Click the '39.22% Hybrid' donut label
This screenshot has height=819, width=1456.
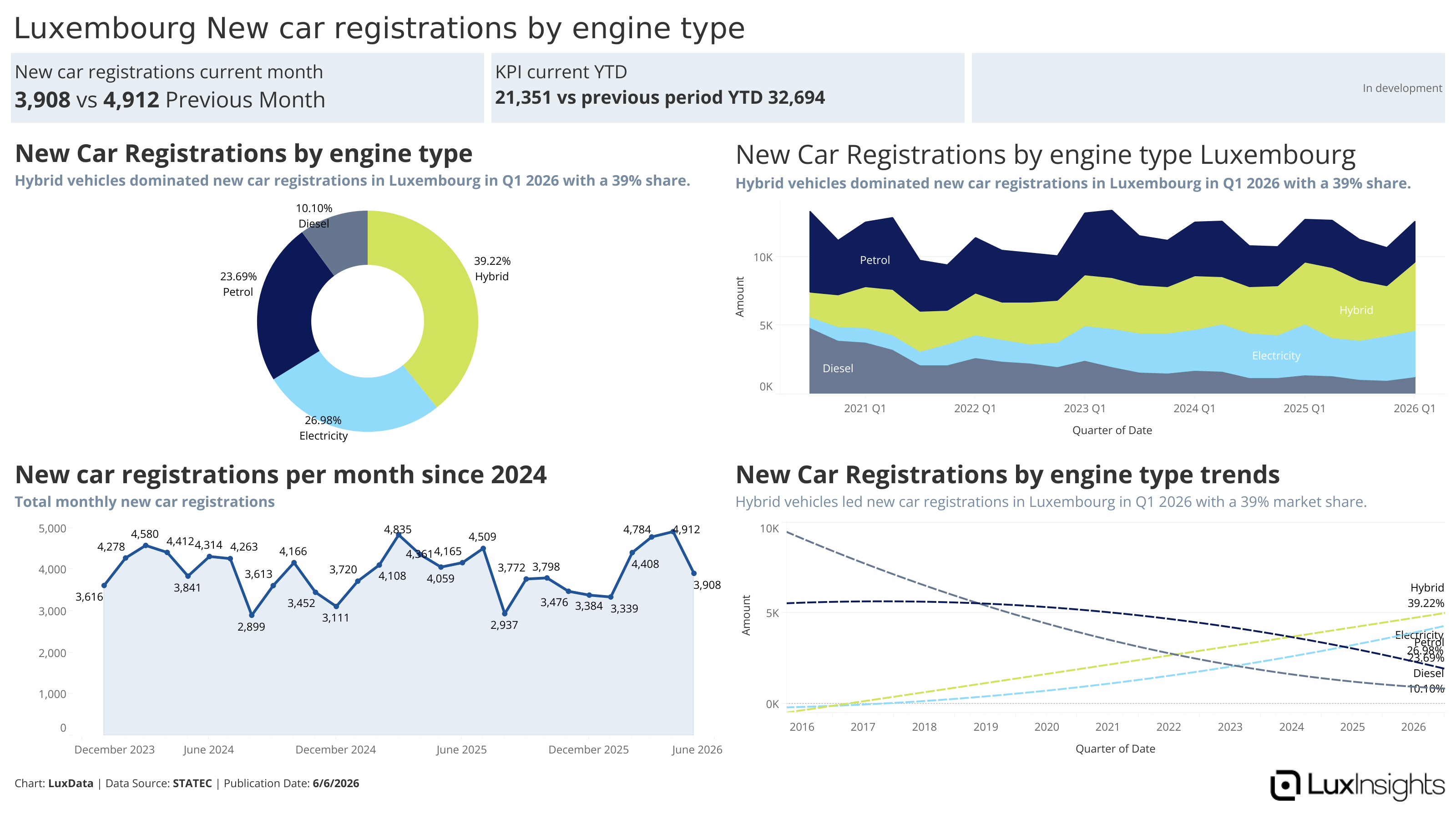click(x=492, y=268)
